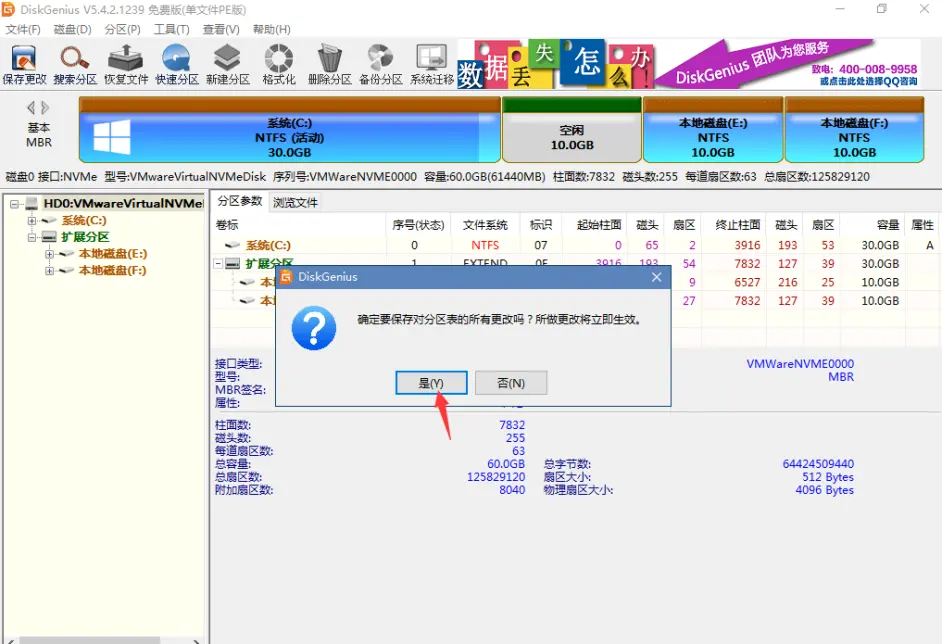
Task: Start the 系统迁移 system migration tool
Action: [432, 65]
